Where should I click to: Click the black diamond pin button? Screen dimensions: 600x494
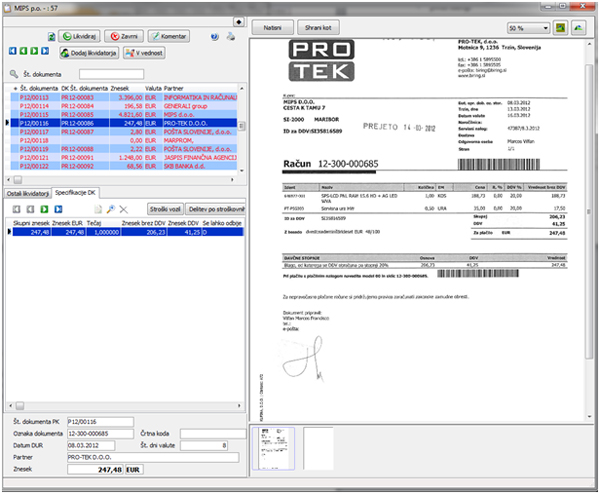pyautogui.click(x=239, y=22)
